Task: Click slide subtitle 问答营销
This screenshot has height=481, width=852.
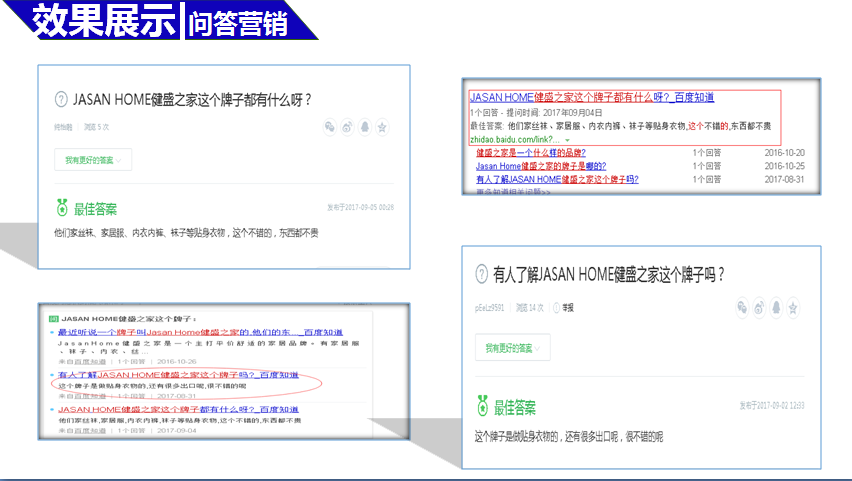Action: [237, 24]
